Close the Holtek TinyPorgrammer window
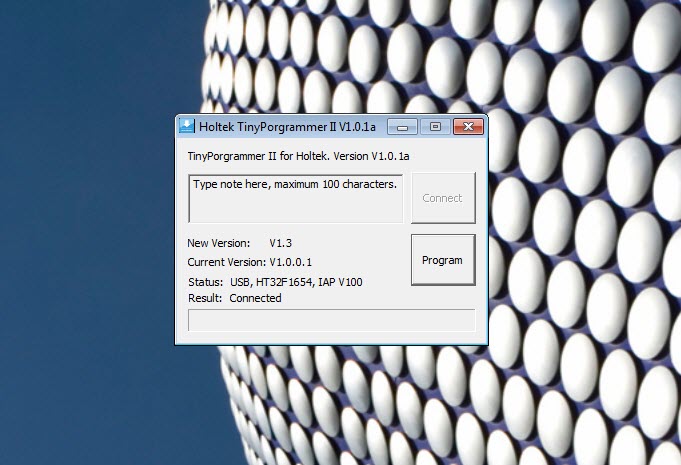 (x=468, y=127)
